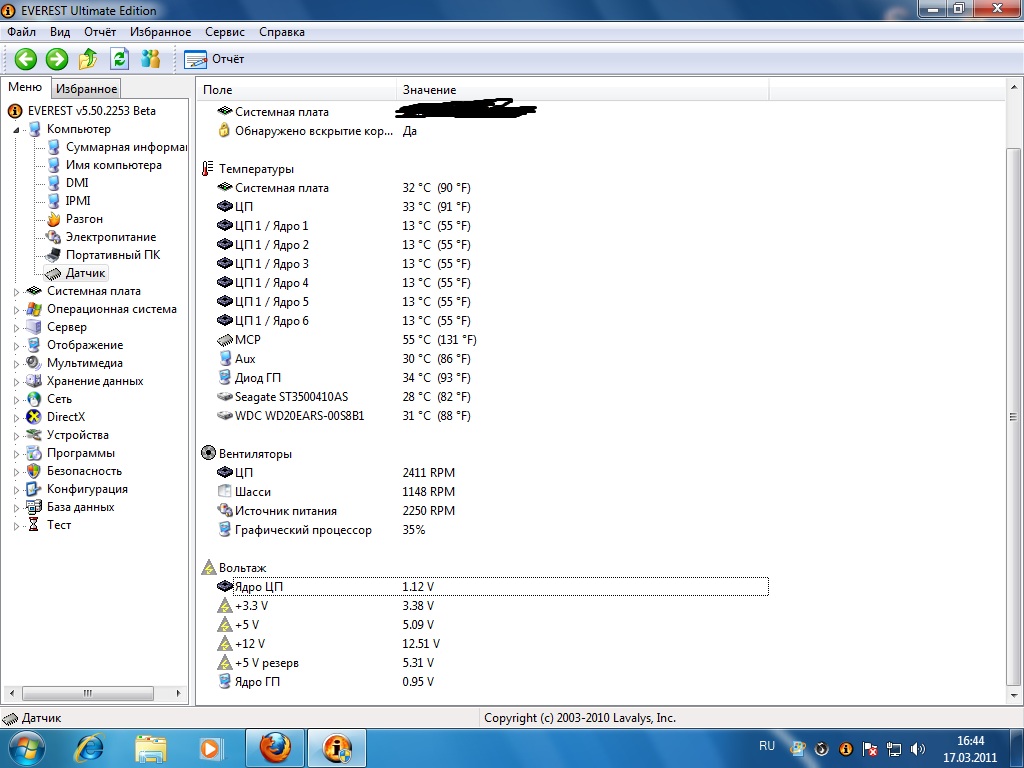The height and width of the screenshot is (768, 1024).
Task: Open the Сервис menu
Action: (x=224, y=32)
